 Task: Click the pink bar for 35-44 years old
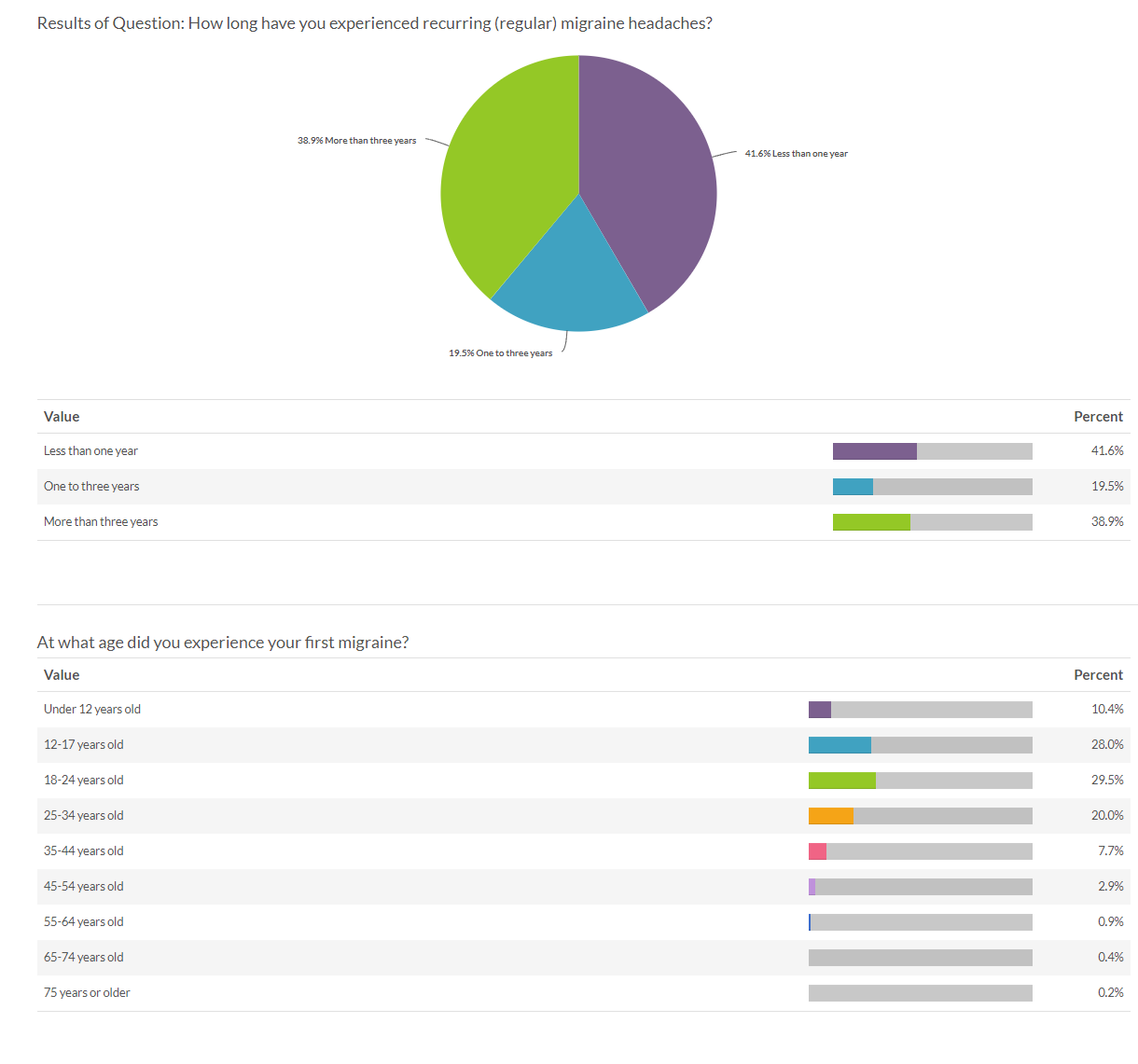tap(817, 850)
